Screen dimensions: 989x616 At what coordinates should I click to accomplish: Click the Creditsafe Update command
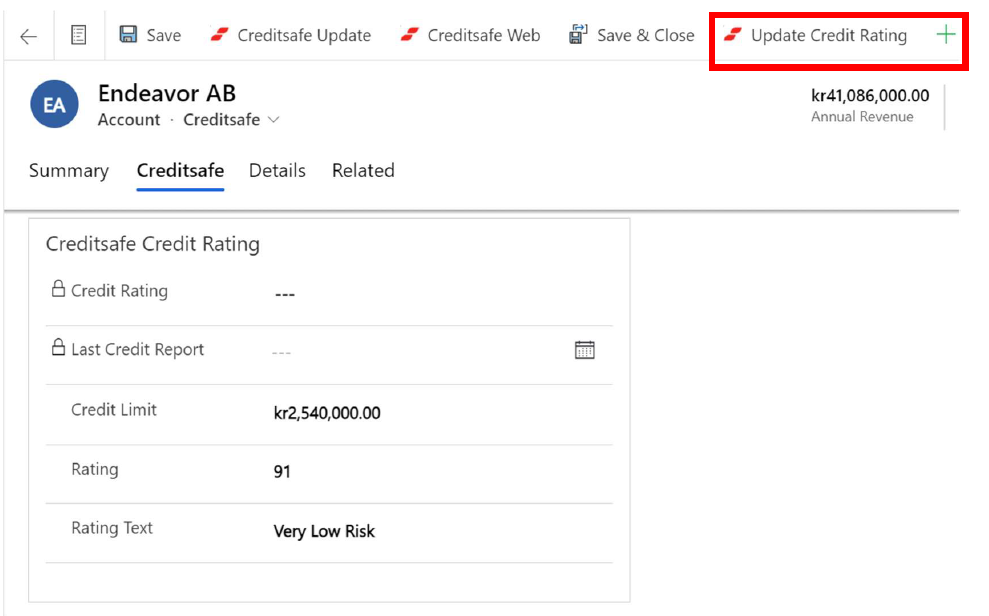click(291, 36)
